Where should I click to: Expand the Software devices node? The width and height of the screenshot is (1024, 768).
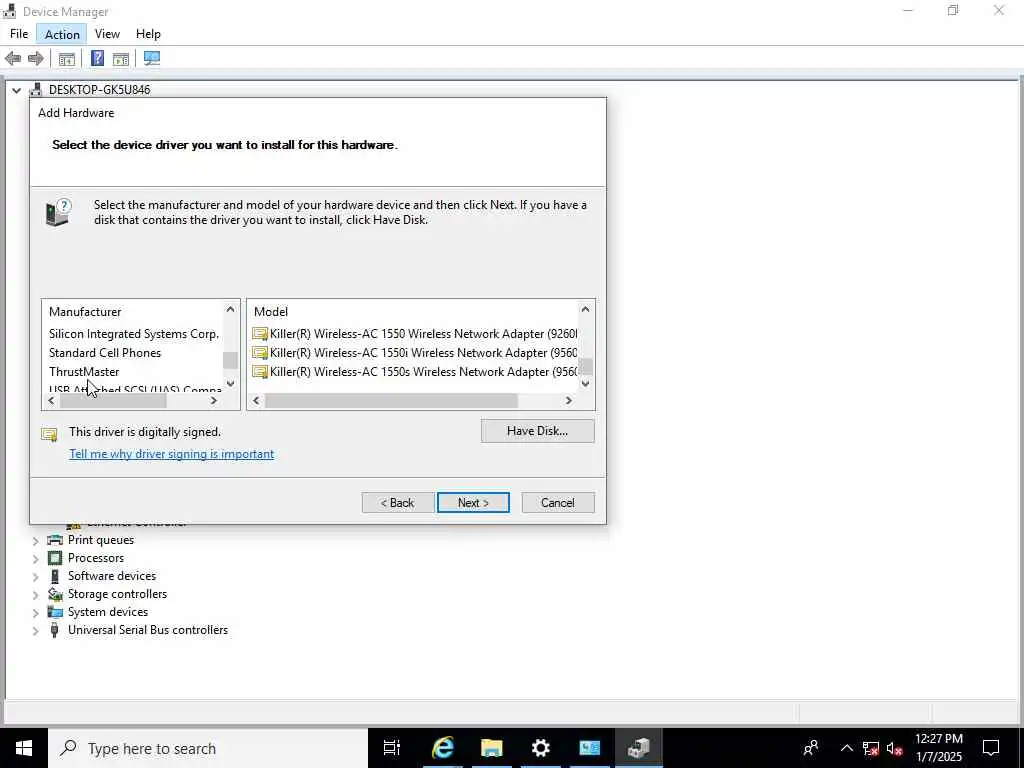[x=36, y=577]
